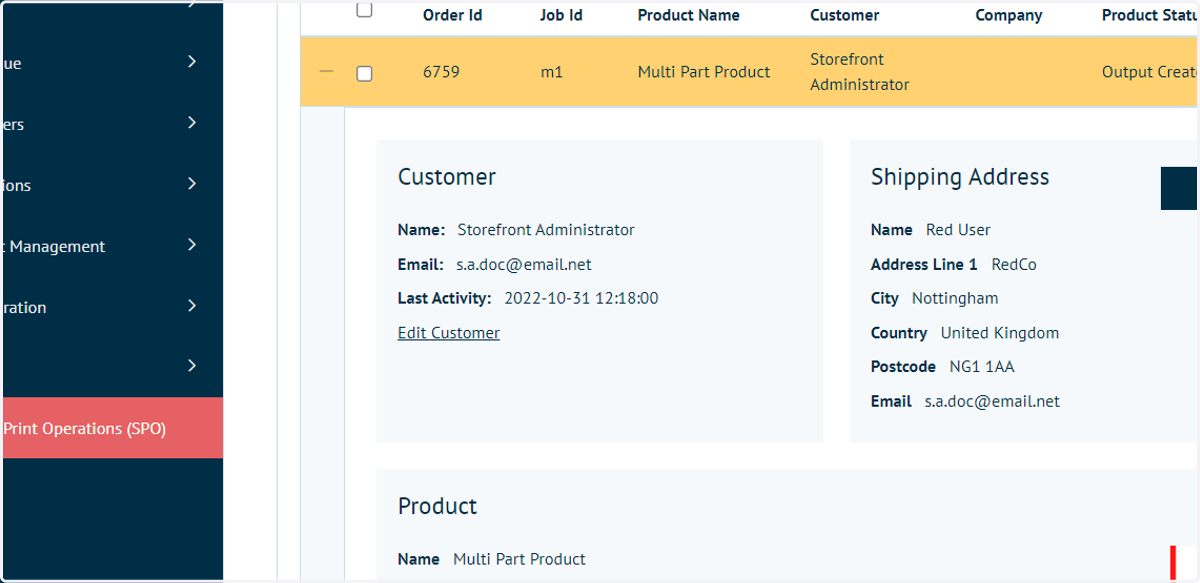
Task: Click the postcode value NG1 1AA
Action: click(982, 367)
